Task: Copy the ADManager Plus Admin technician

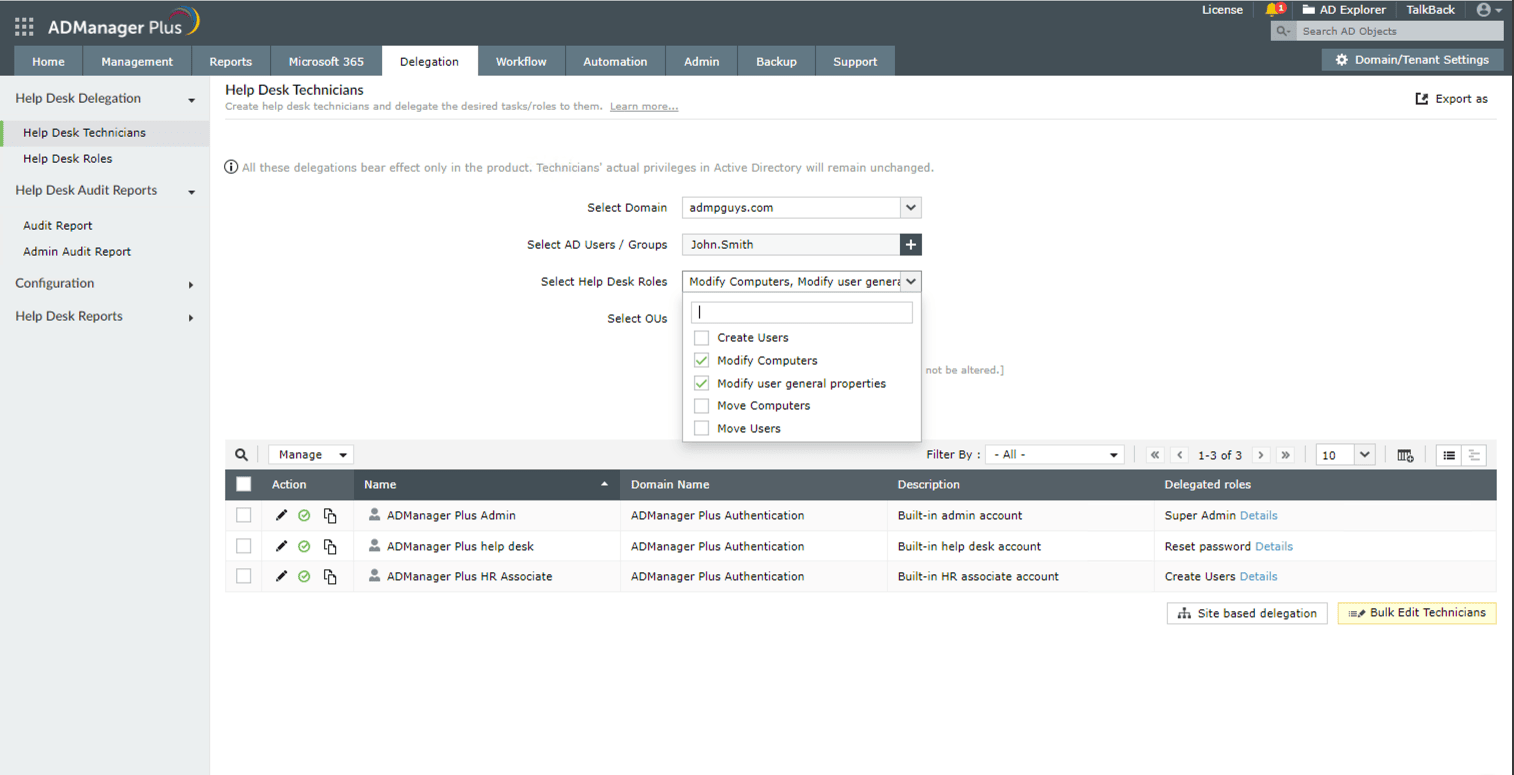Action: point(330,516)
